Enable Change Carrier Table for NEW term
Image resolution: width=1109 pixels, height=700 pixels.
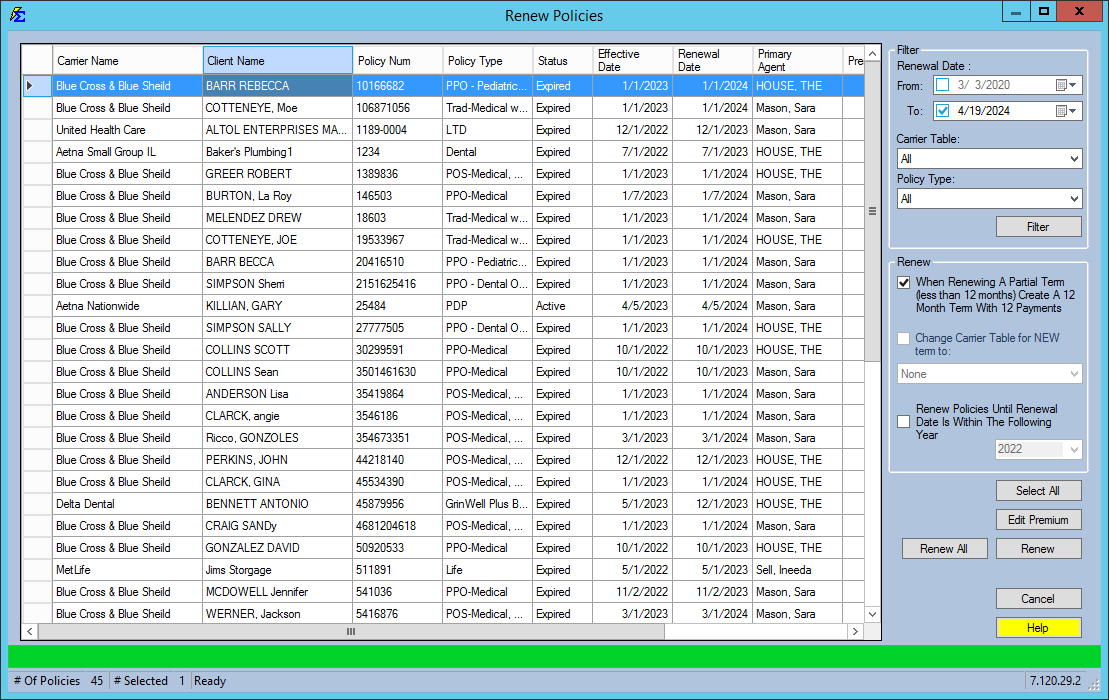pos(903,338)
